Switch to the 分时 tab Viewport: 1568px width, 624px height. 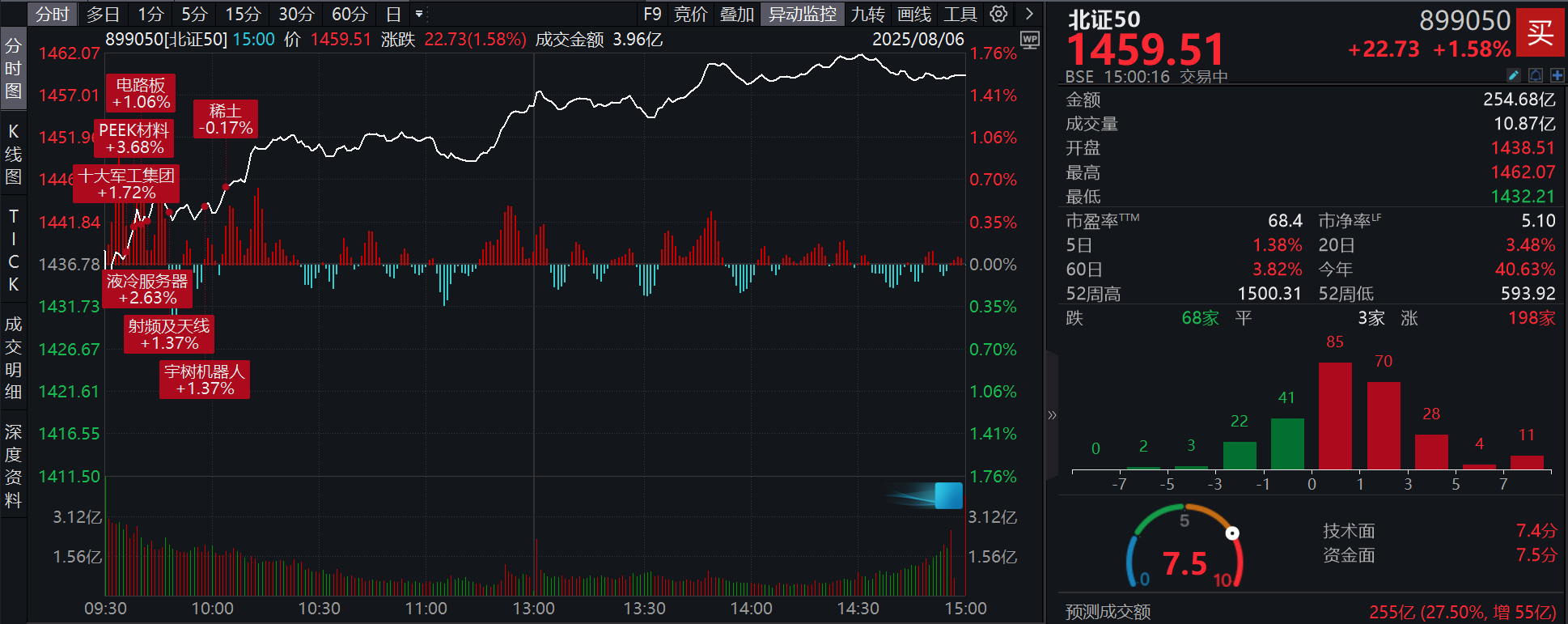pos(53,14)
